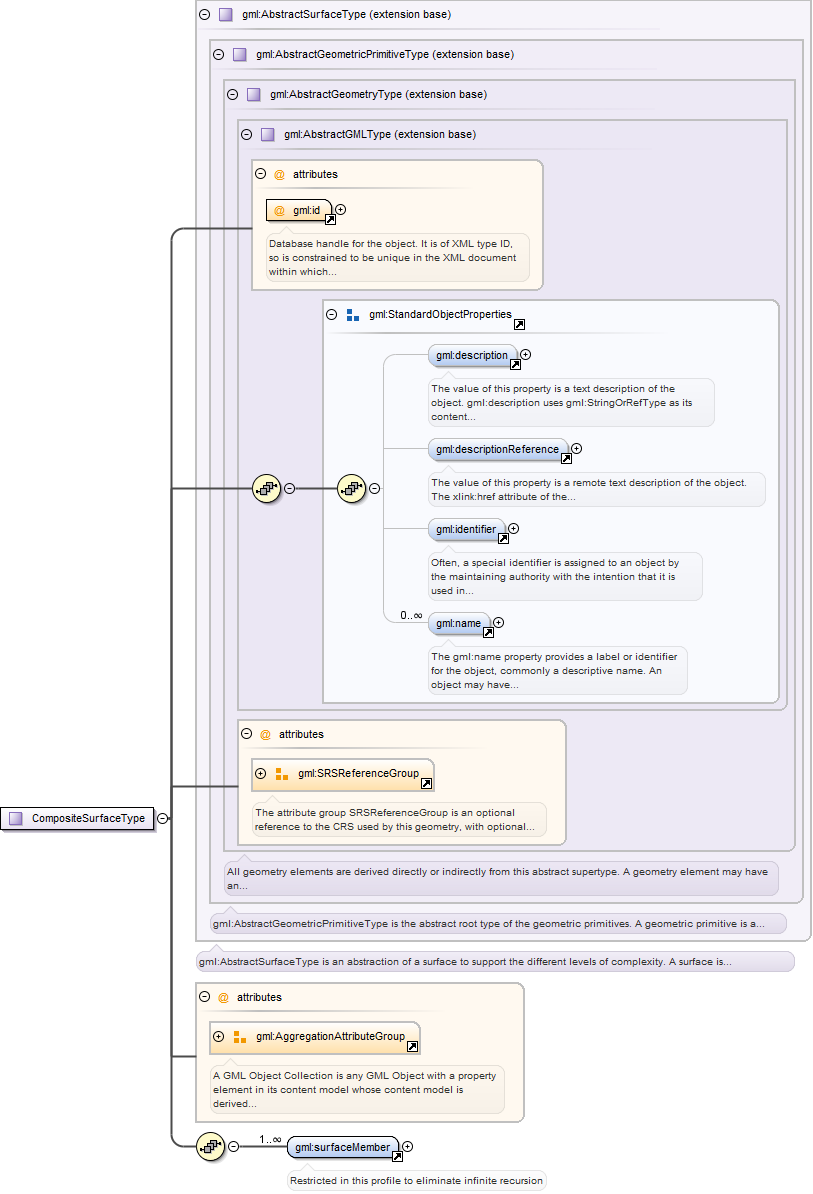
Task: Click the outer sequence compositor icon
Action: point(266,489)
